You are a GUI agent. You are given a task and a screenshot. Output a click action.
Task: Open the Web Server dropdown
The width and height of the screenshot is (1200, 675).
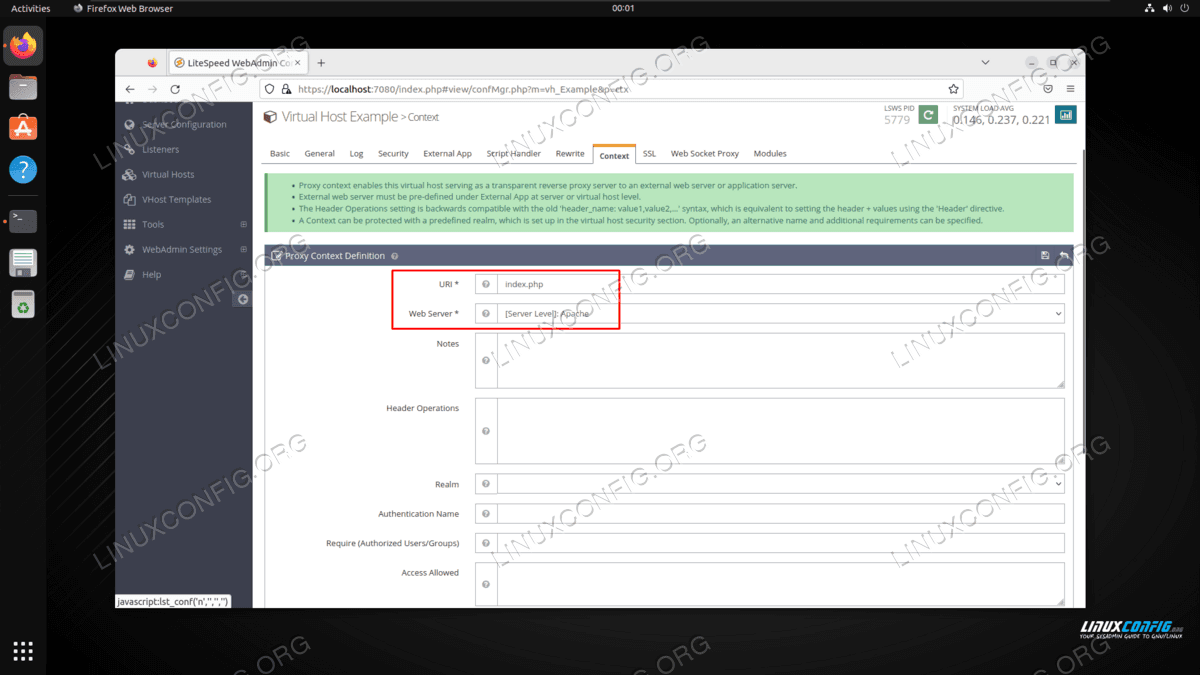point(781,313)
